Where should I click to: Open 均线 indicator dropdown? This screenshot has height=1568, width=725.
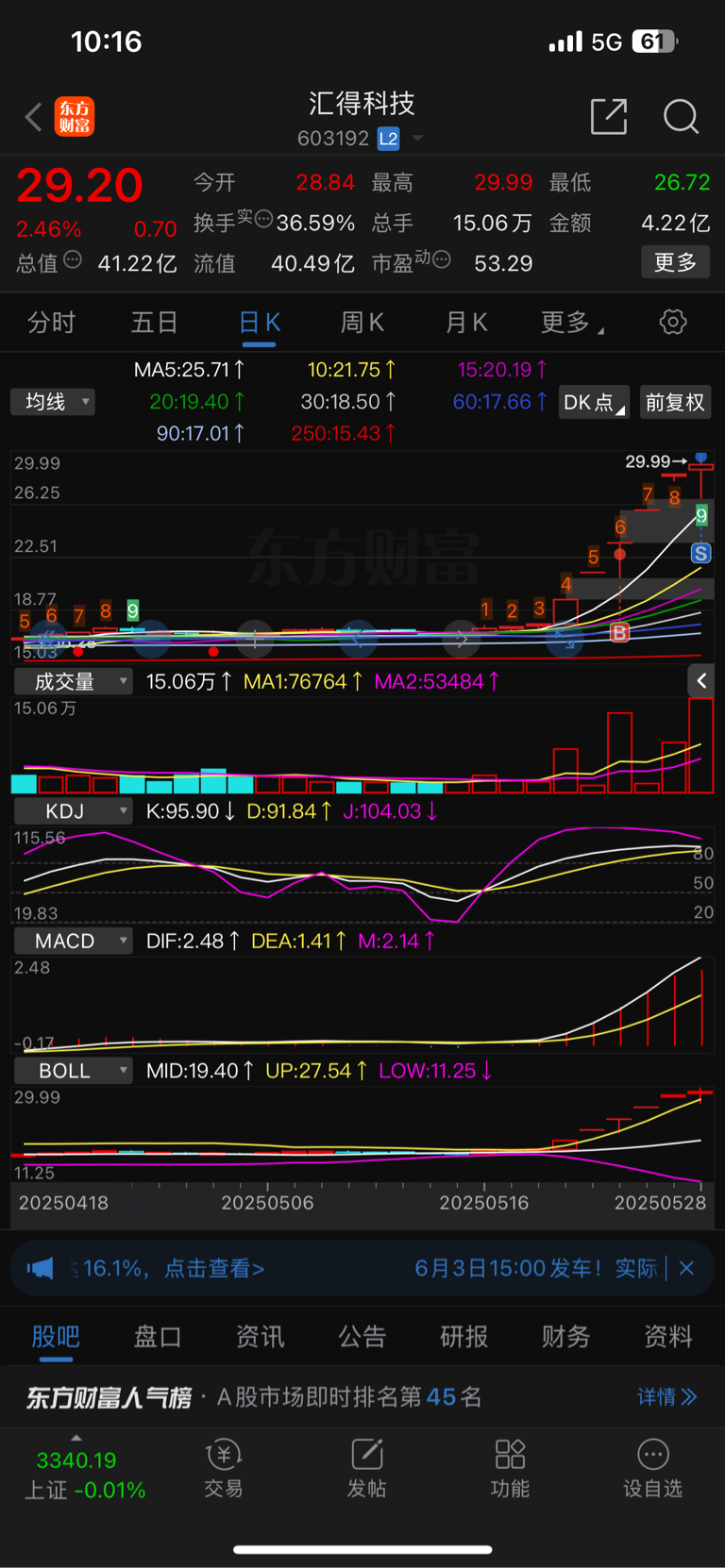tap(54, 402)
